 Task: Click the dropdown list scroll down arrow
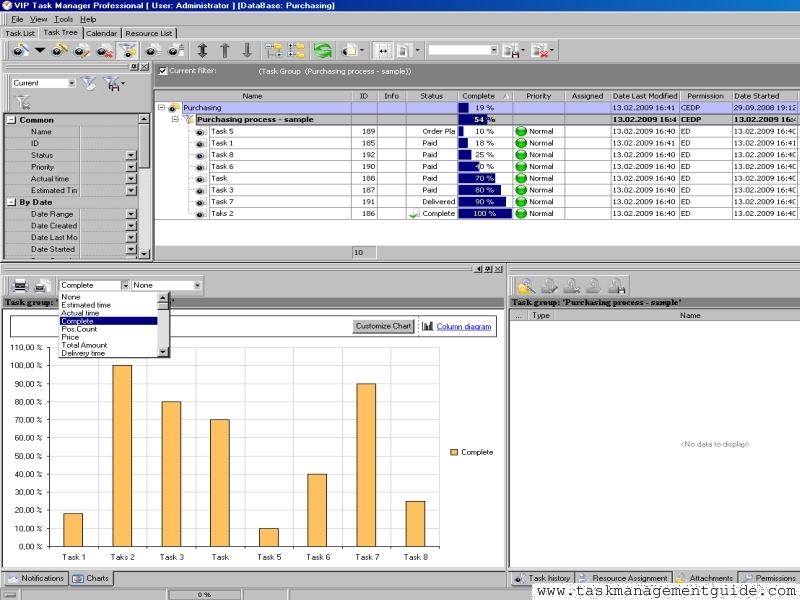pyautogui.click(x=163, y=352)
